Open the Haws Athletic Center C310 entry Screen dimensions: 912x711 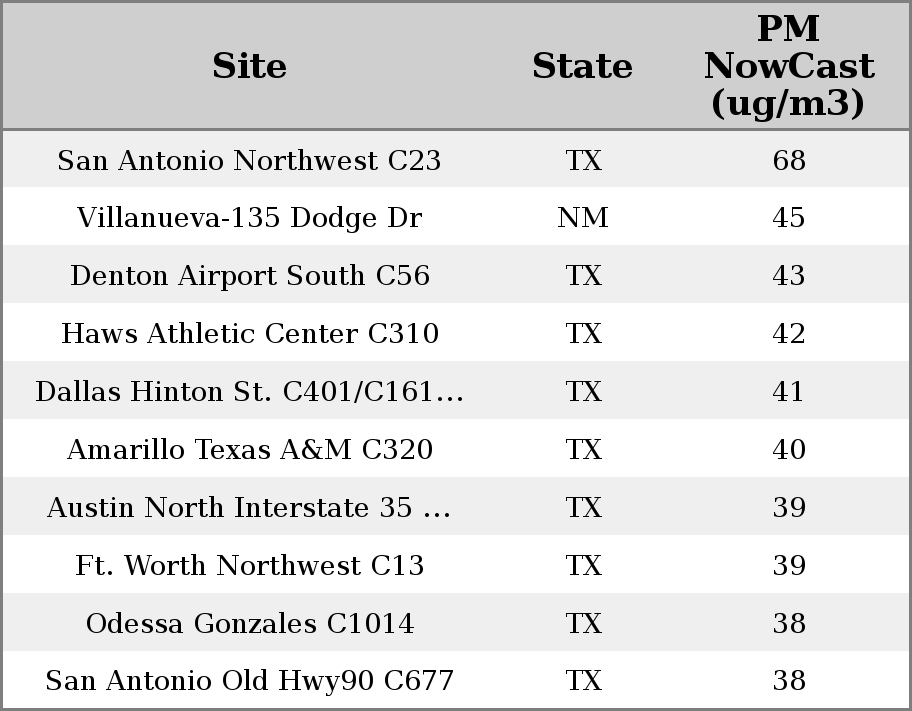click(249, 334)
